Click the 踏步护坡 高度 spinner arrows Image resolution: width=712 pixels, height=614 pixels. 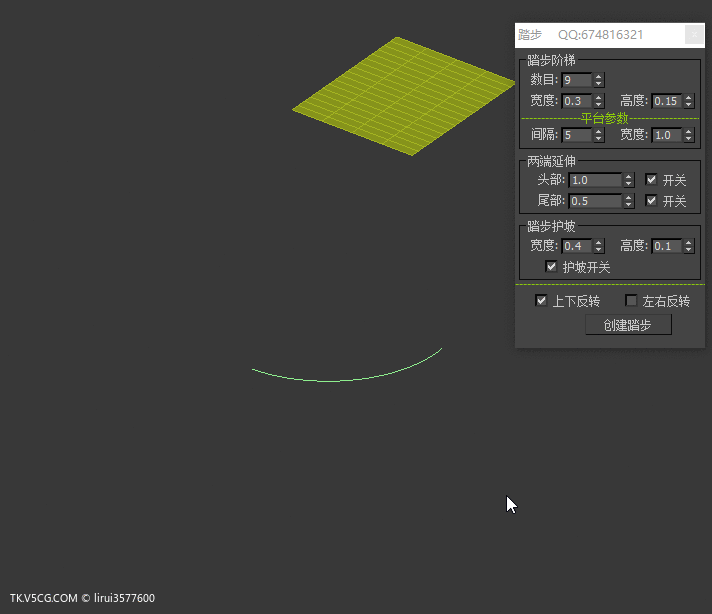pyautogui.click(x=688, y=246)
